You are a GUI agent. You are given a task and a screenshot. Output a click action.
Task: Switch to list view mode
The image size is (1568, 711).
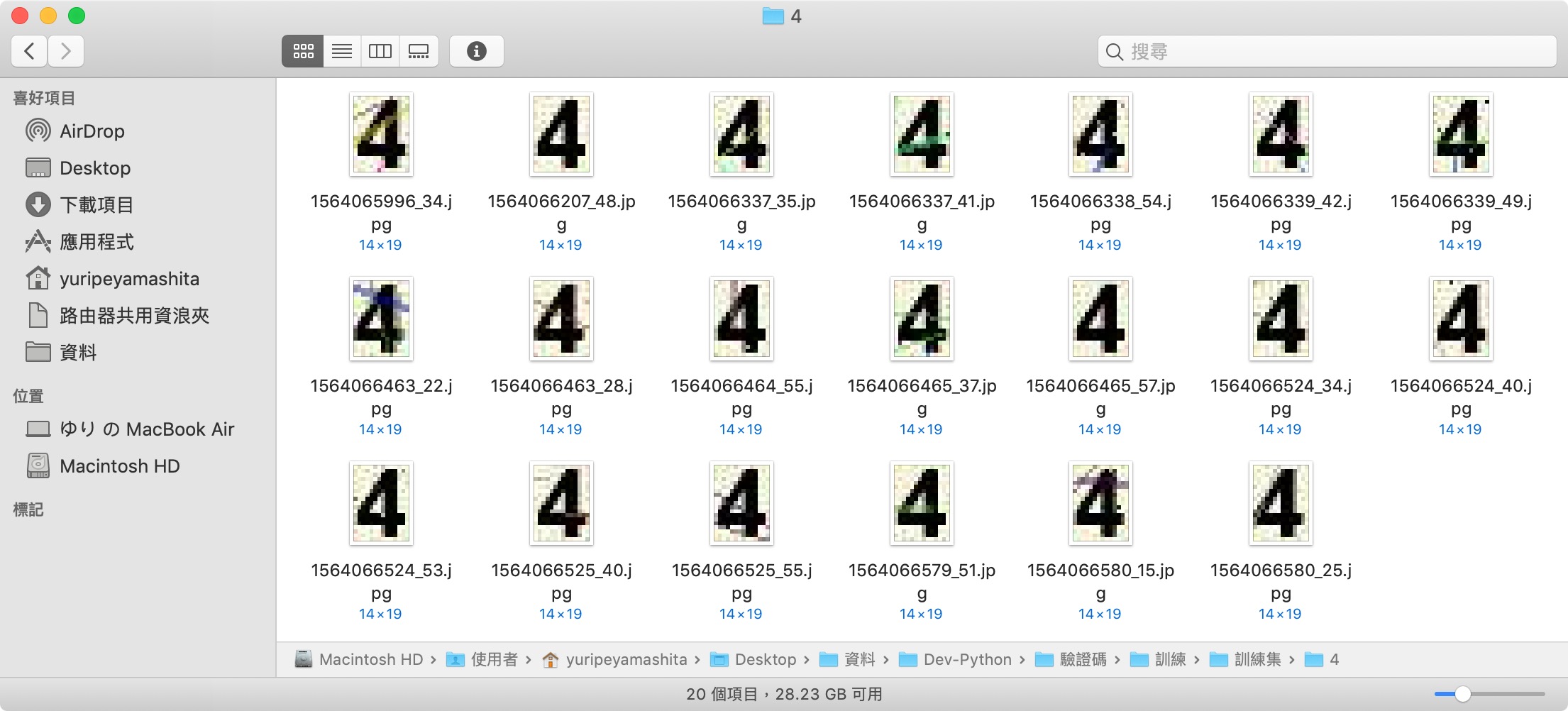[342, 51]
